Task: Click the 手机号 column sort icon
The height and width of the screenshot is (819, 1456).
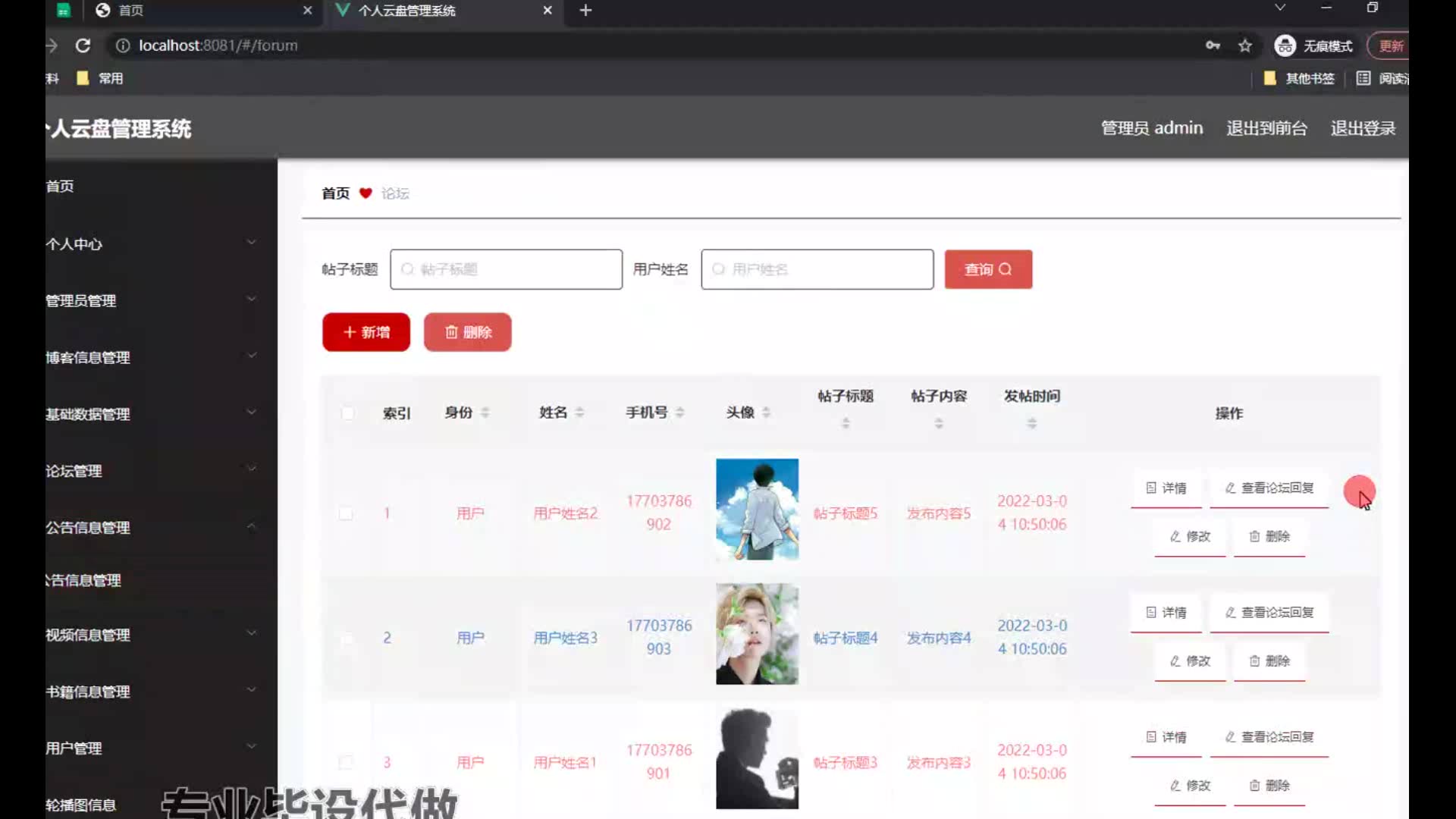Action: pyautogui.click(x=680, y=413)
